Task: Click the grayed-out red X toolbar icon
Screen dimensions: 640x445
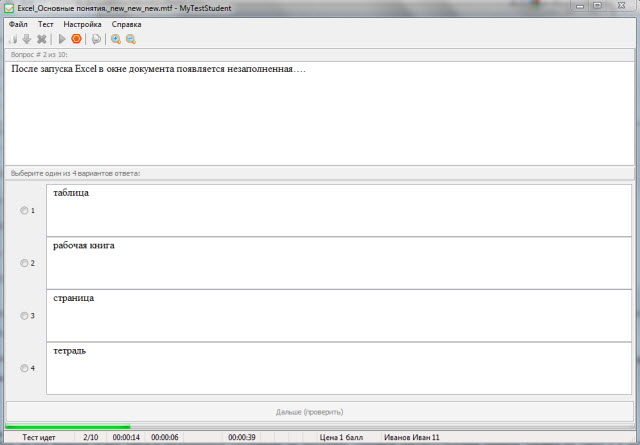Action: click(x=42, y=39)
